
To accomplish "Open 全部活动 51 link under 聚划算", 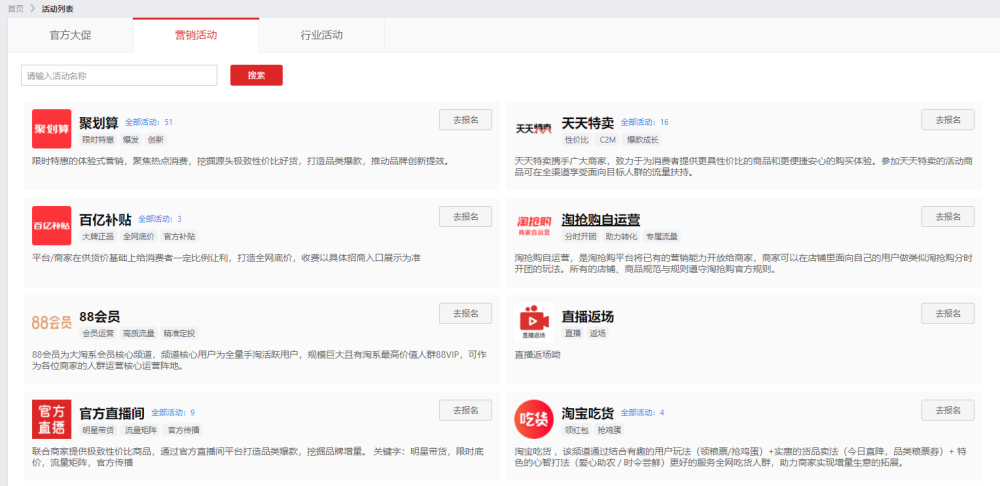I will pos(149,122).
